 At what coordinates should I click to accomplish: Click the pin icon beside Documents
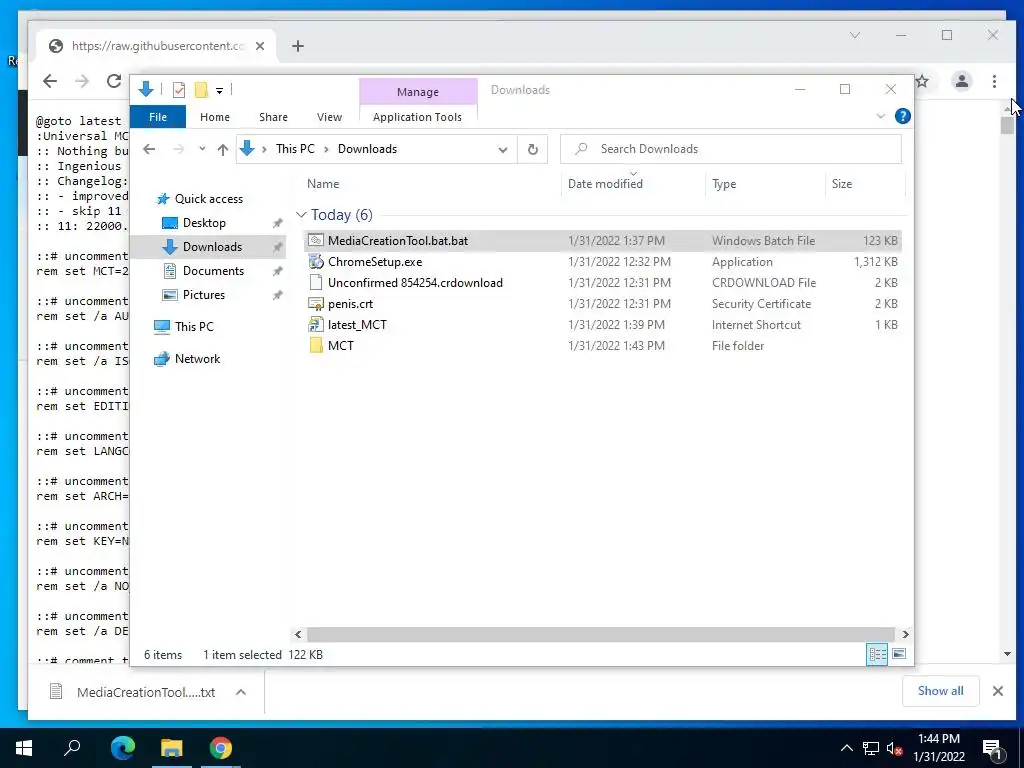tap(278, 271)
